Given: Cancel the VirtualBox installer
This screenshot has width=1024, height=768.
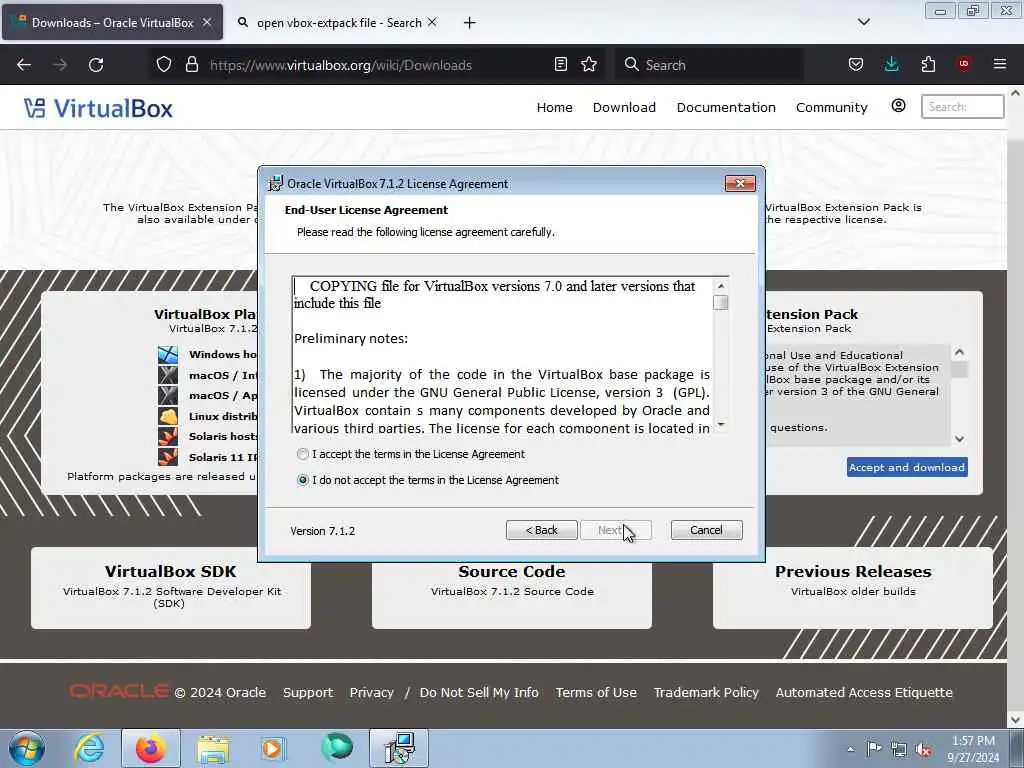Looking at the screenshot, I should tap(706, 530).
